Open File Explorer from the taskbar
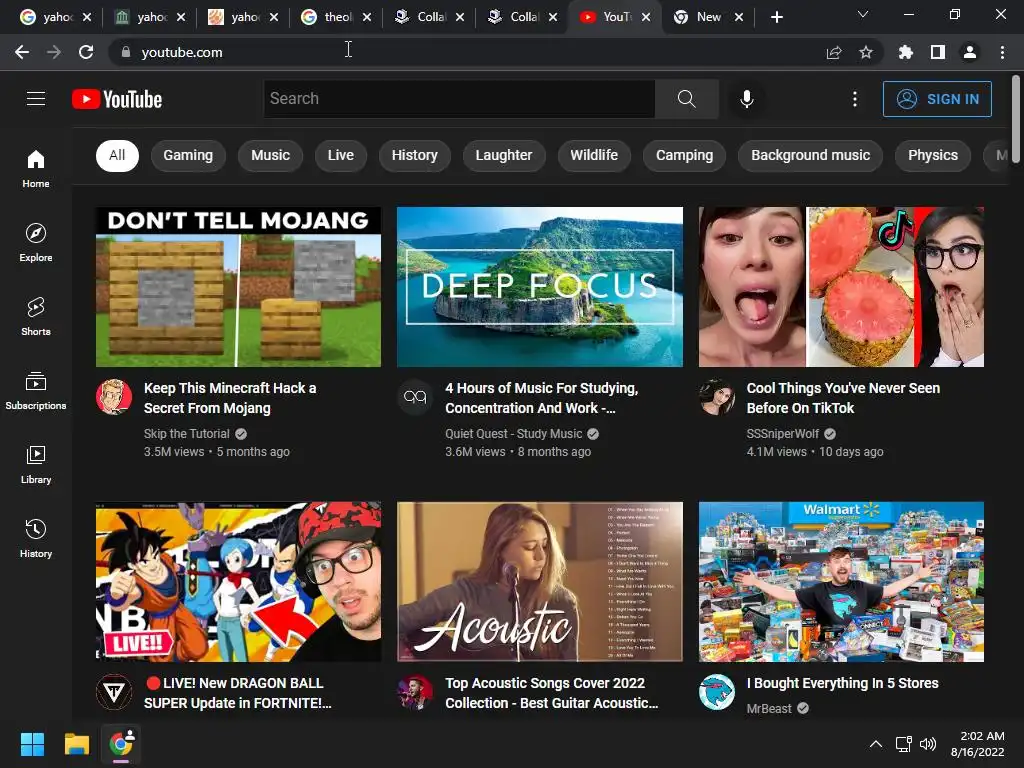Viewport: 1024px width, 768px height. coord(76,744)
